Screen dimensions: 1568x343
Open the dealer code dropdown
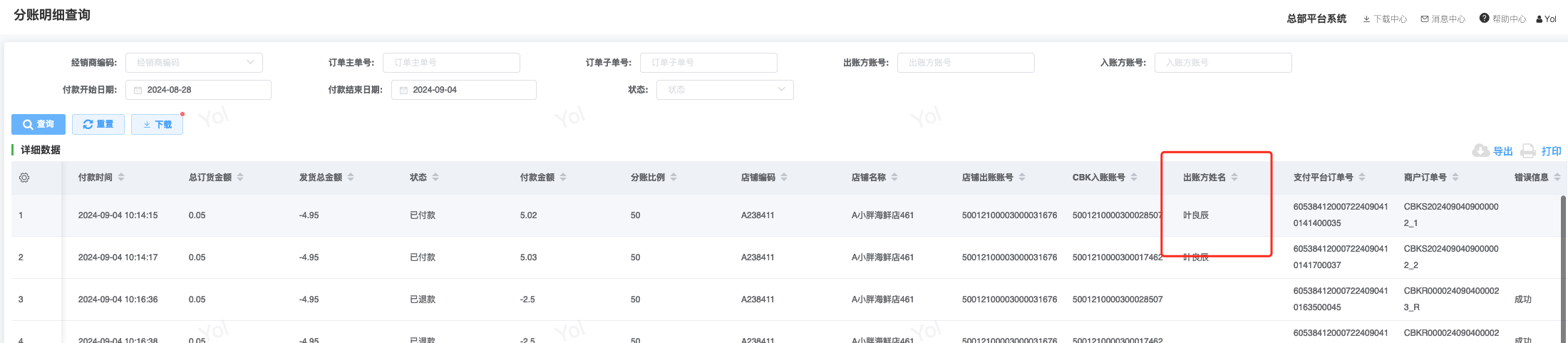[194, 63]
